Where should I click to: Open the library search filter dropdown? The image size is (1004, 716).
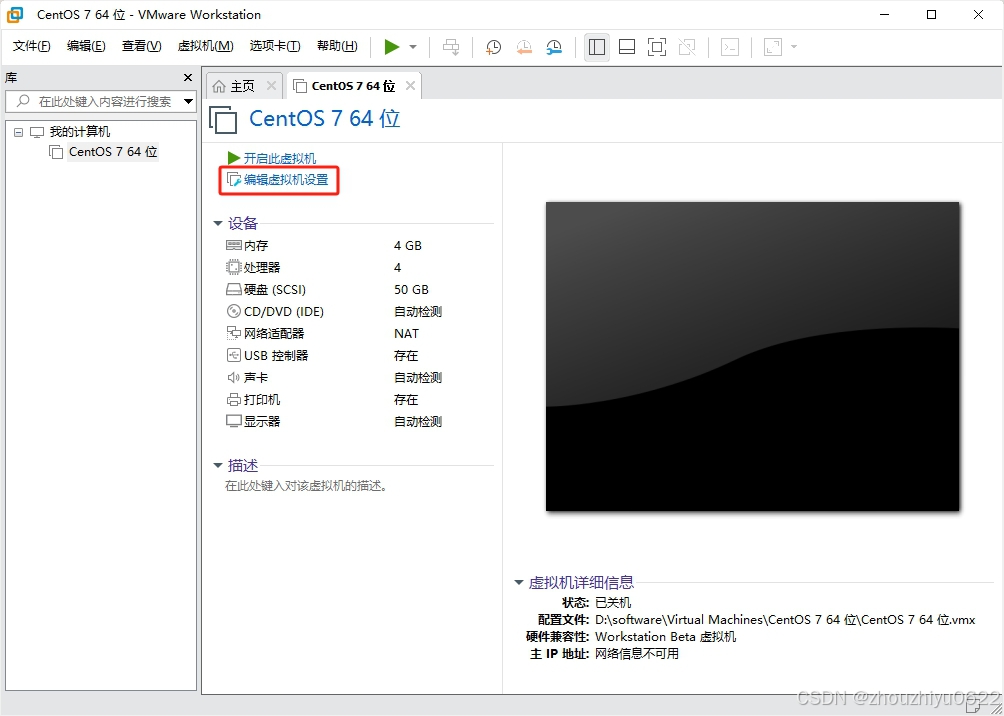pyautogui.click(x=188, y=101)
